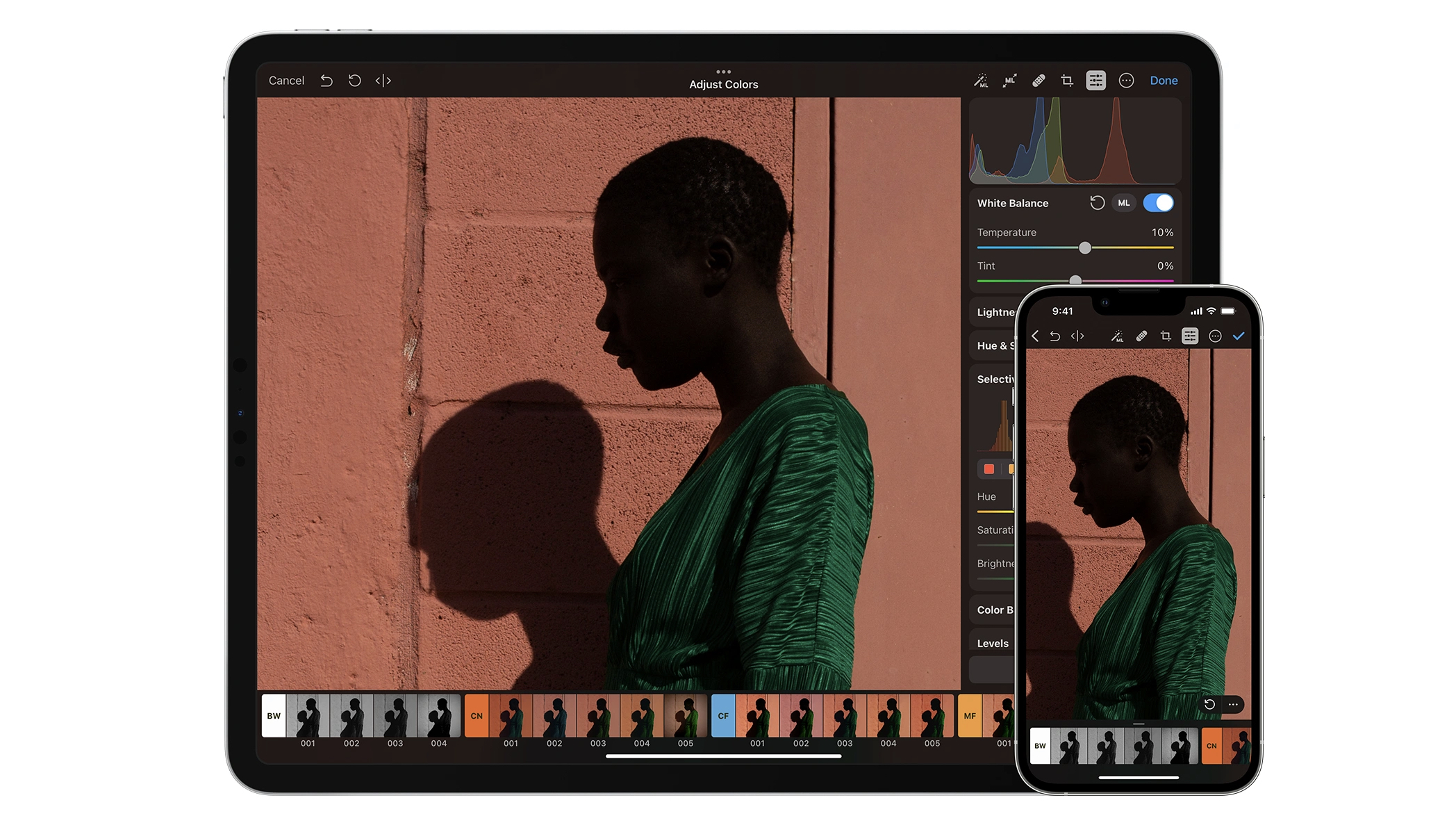Tap the back chevron on the iPhone
This screenshot has width=1456, height=832.
(x=1035, y=336)
